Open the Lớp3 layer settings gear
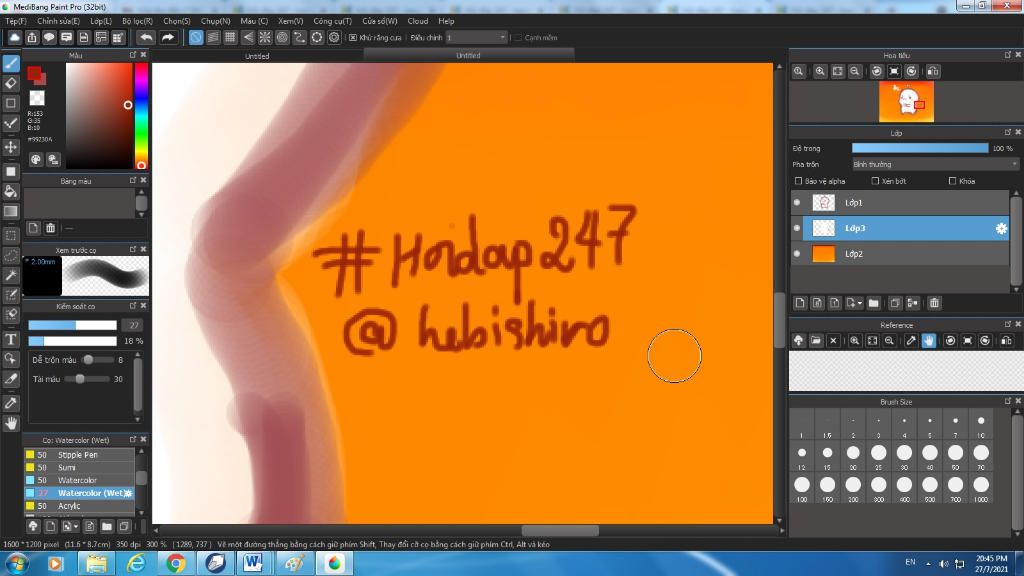This screenshot has height=576, width=1024. coord(1001,228)
